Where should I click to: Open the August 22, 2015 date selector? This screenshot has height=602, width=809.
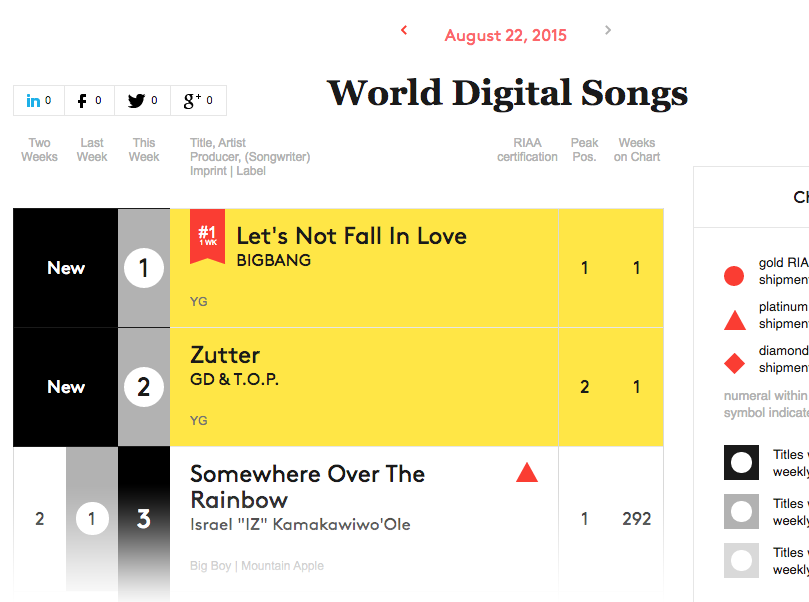coord(506,35)
